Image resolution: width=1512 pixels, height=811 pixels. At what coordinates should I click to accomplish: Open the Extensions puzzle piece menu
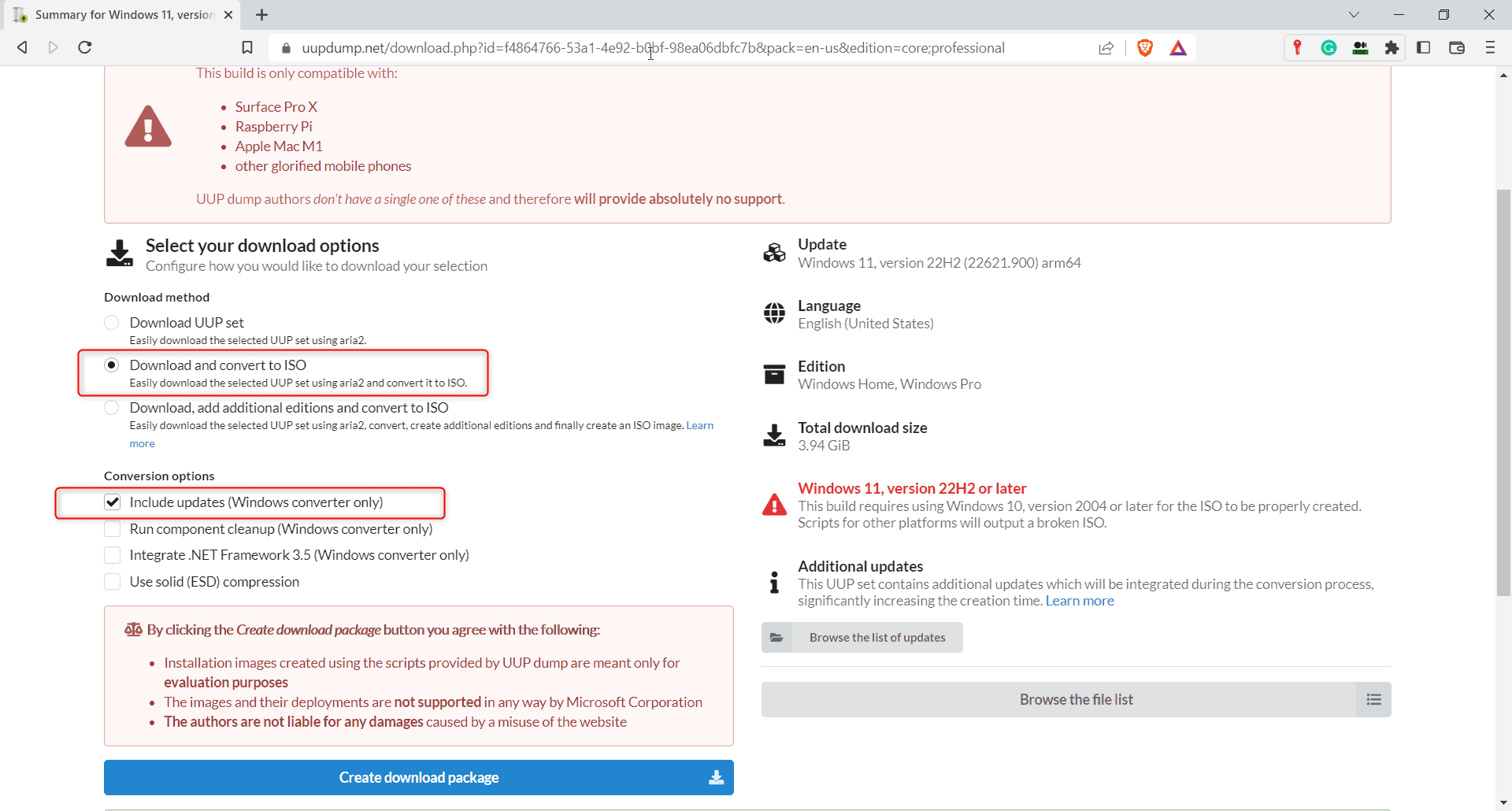[x=1392, y=48]
